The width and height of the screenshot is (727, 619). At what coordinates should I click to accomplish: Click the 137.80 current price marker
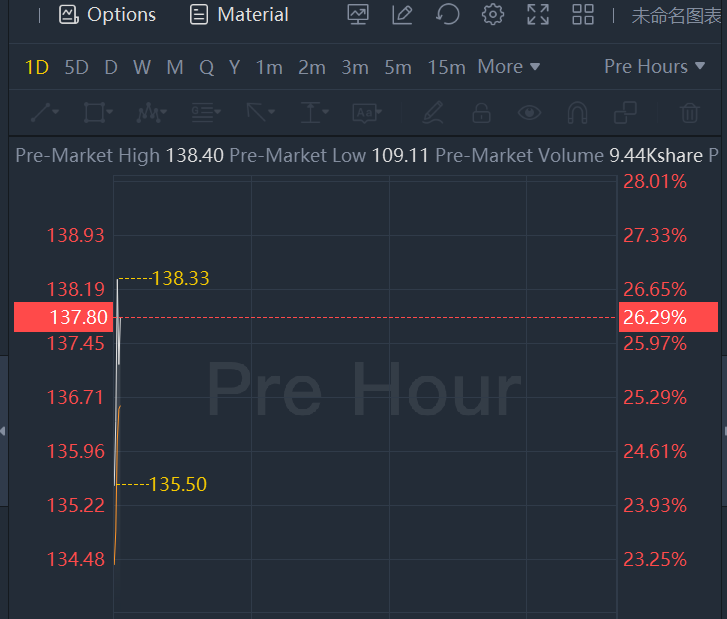(x=62, y=317)
